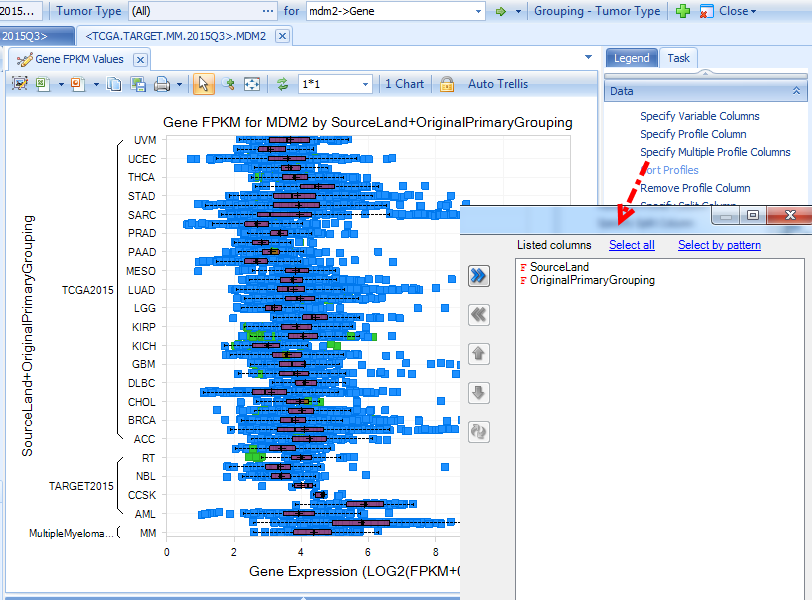The width and height of the screenshot is (812, 600).
Task: Click the move down arrow button
Action: pyautogui.click(x=478, y=393)
